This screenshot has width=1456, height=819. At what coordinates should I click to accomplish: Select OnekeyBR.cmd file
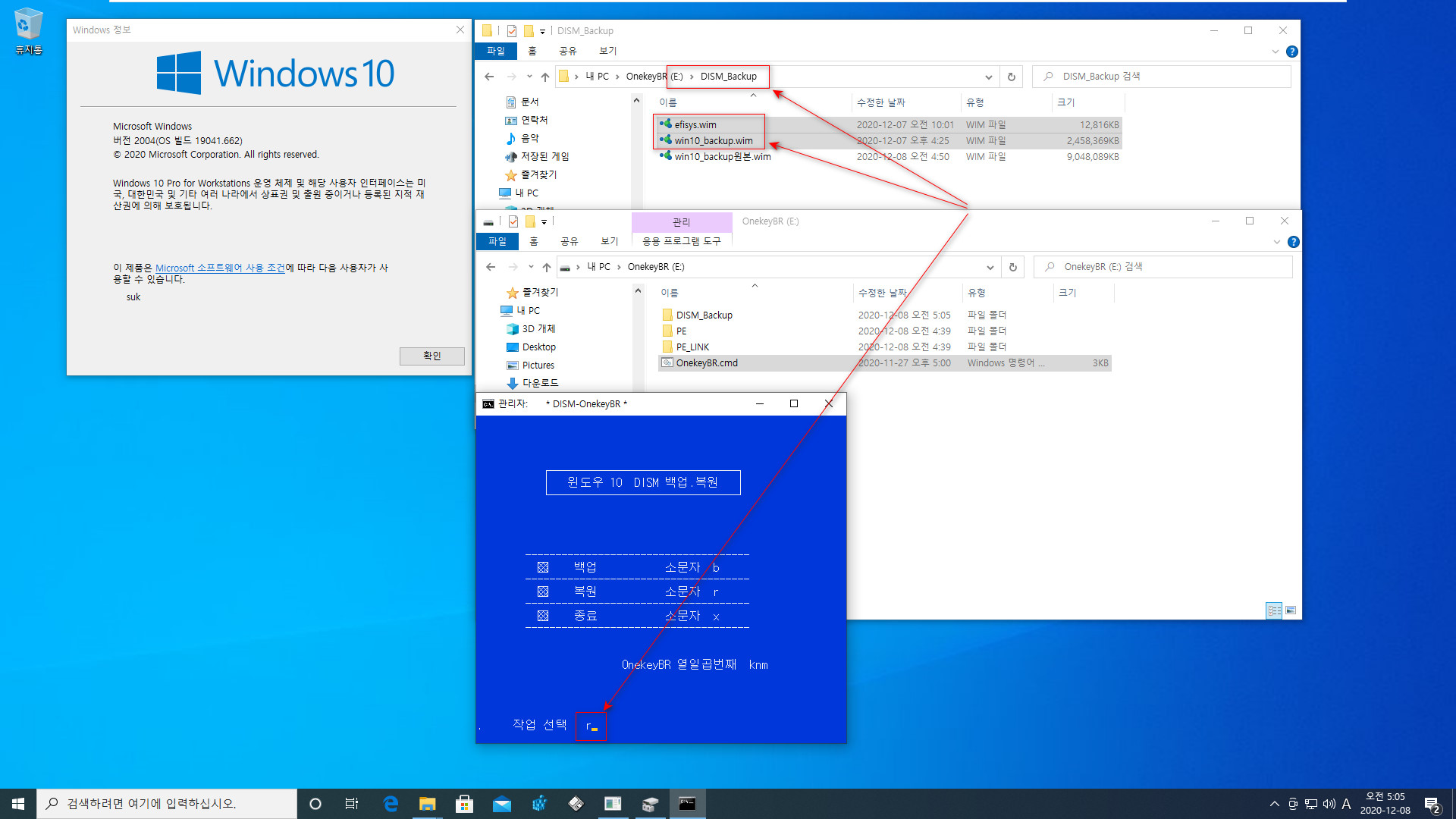pos(707,363)
